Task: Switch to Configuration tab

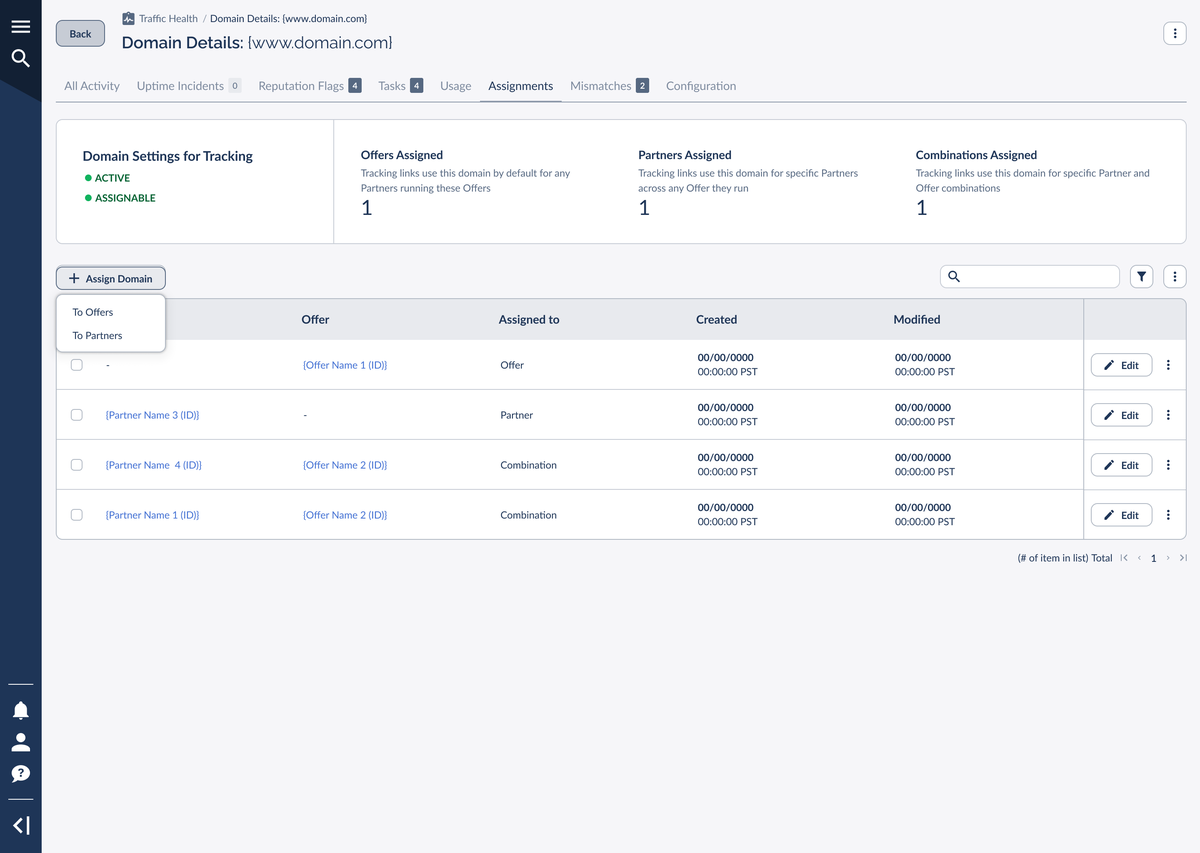Action: (701, 86)
